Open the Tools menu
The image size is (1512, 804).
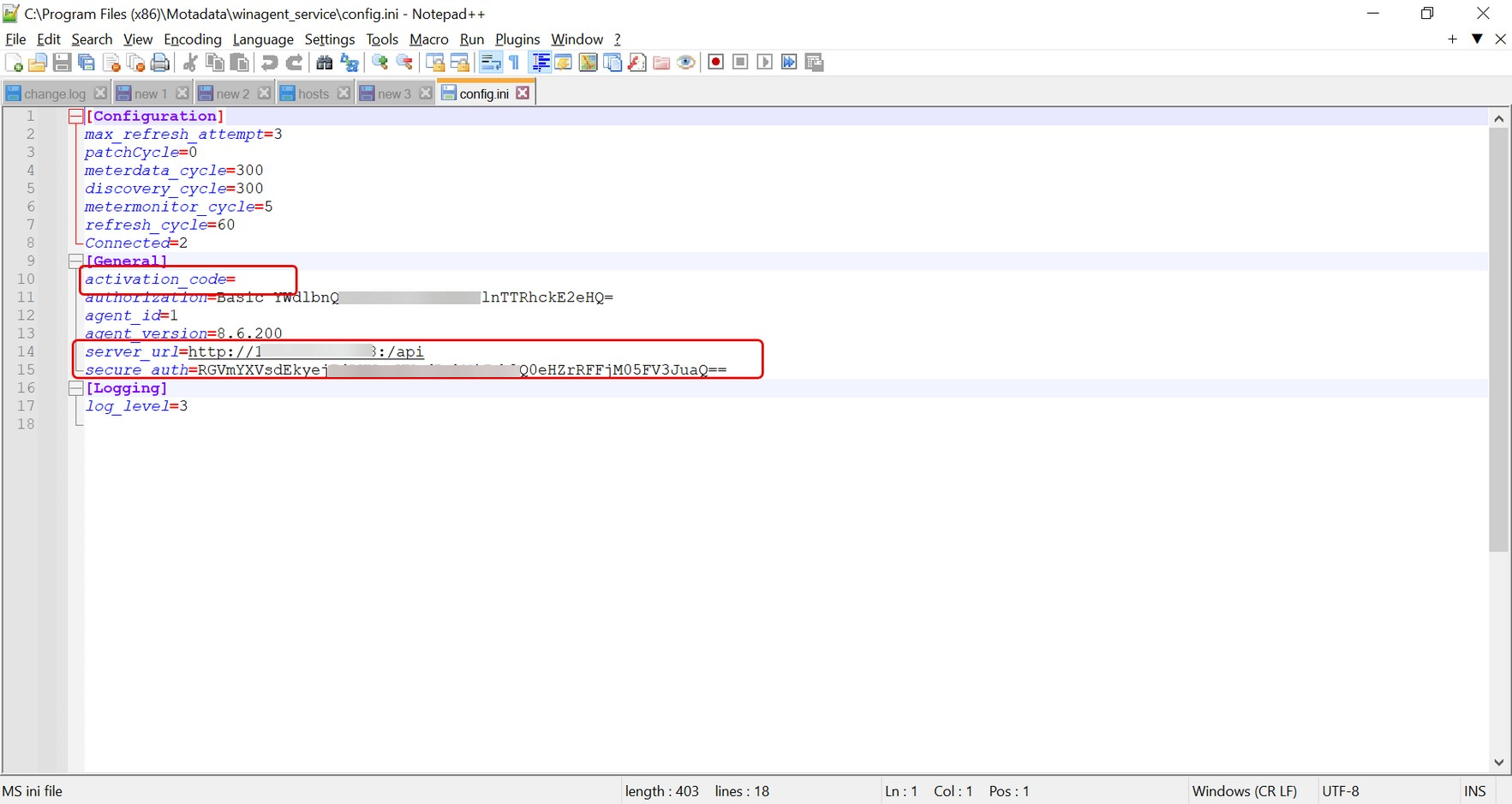tap(382, 39)
